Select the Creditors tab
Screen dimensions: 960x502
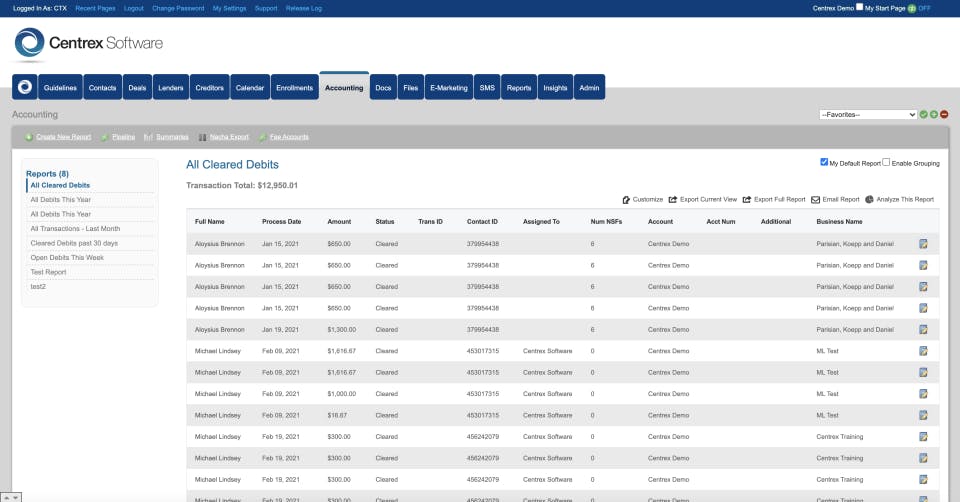(x=209, y=88)
